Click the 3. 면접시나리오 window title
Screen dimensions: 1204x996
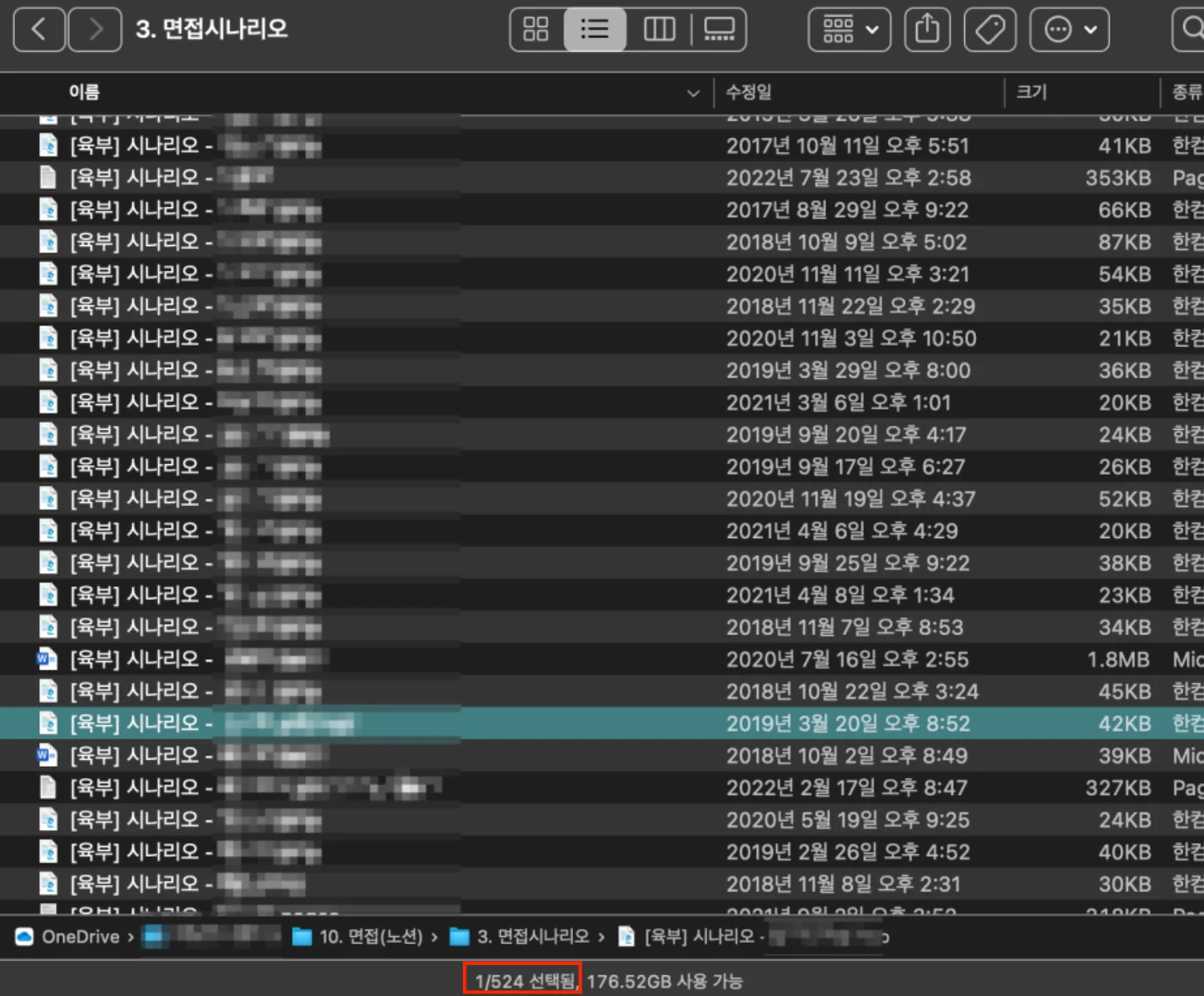211,29
